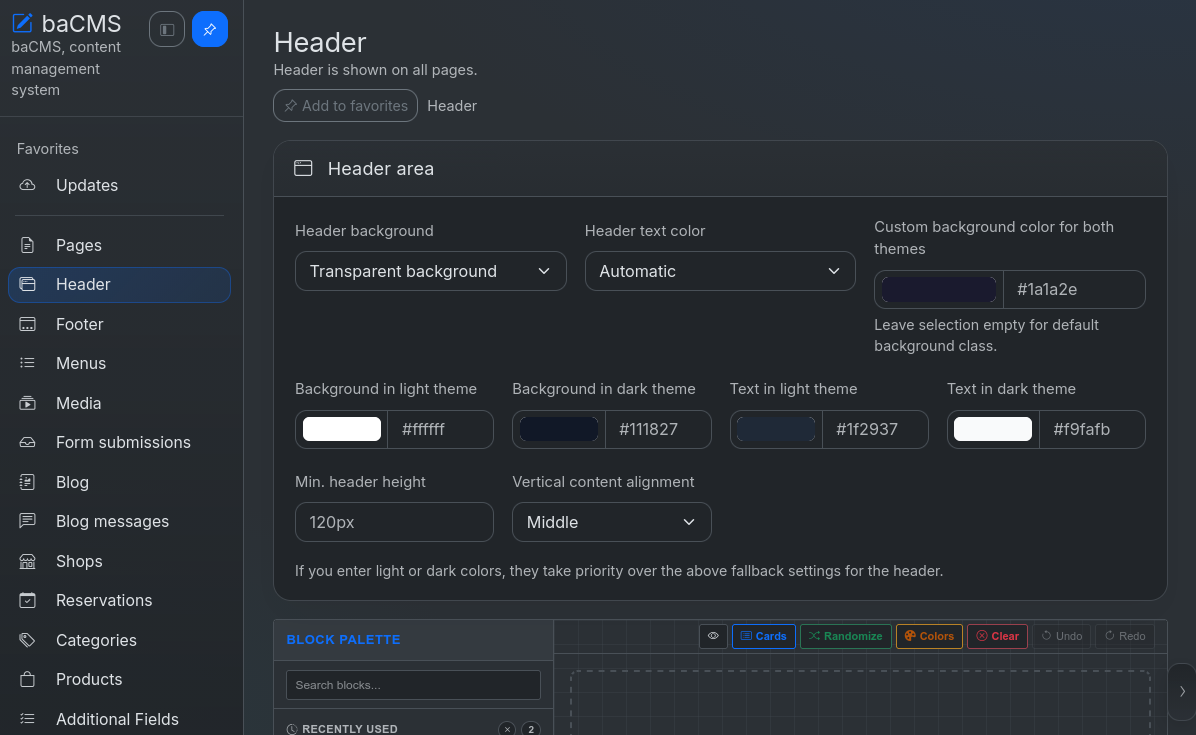Click the red Clear button
Viewport: 1196px width, 735px height.
pyautogui.click(x=997, y=636)
